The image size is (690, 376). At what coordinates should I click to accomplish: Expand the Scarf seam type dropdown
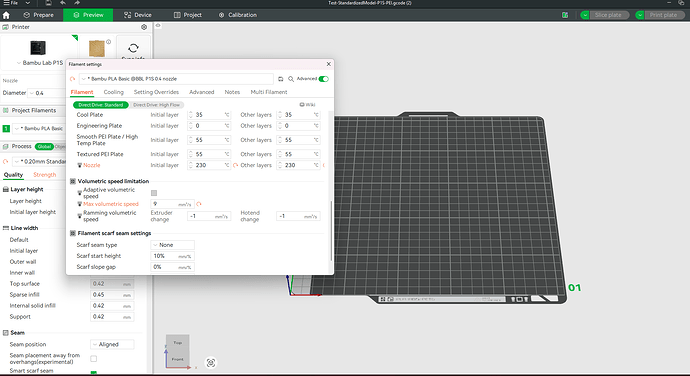point(172,245)
